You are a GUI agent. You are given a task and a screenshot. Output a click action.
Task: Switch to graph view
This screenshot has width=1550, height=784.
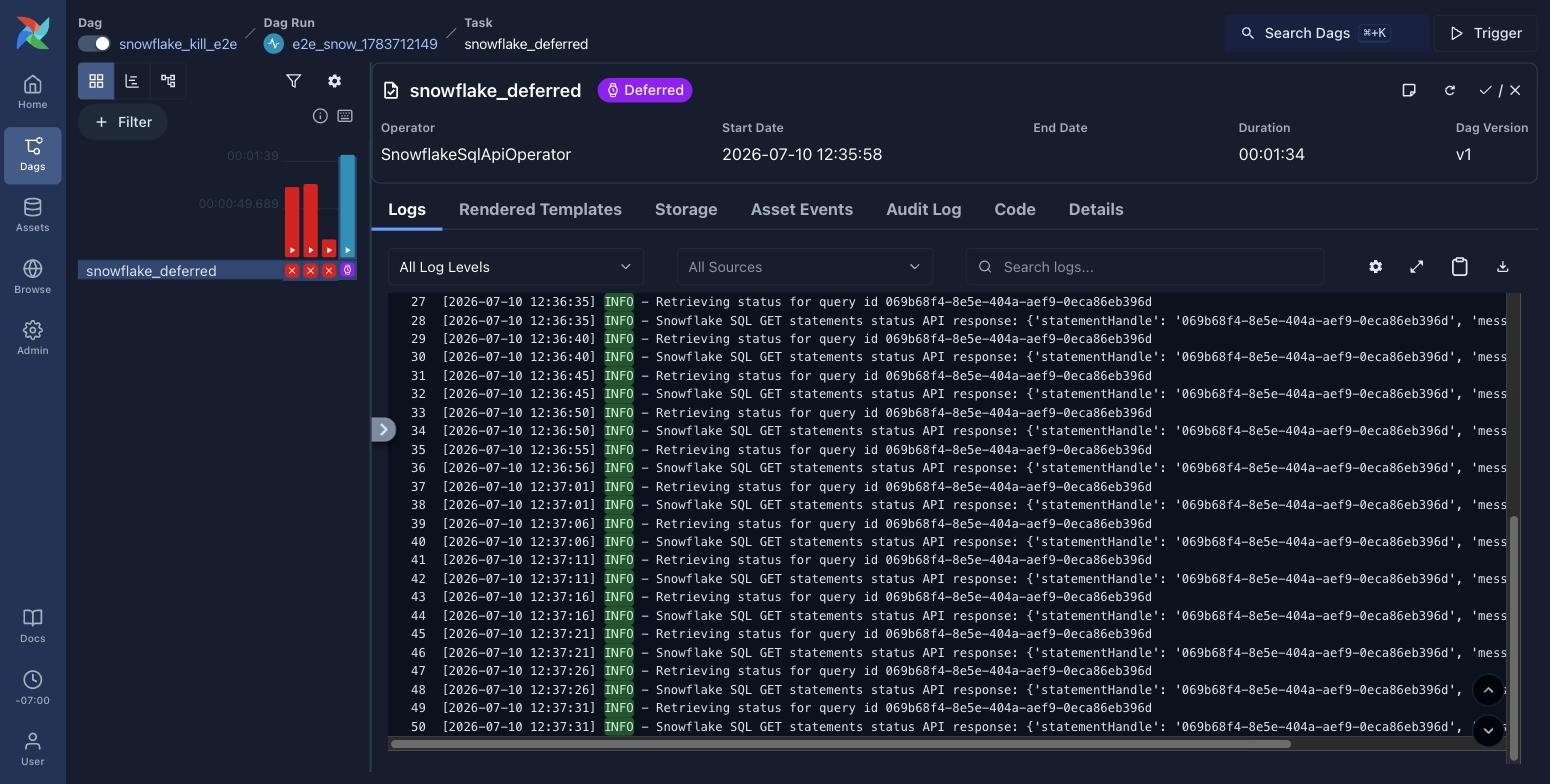[168, 81]
